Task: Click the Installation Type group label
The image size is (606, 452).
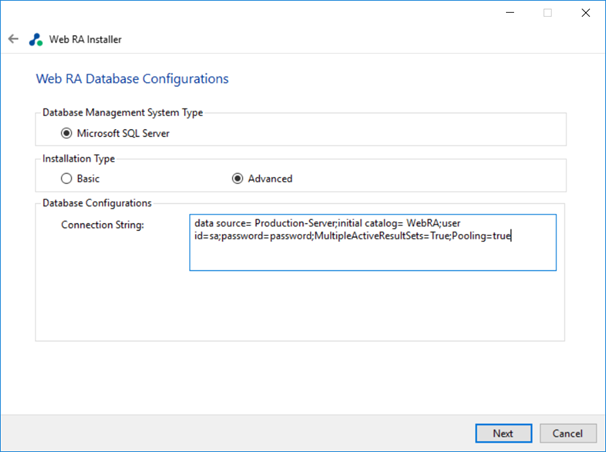Action: tap(78, 158)
